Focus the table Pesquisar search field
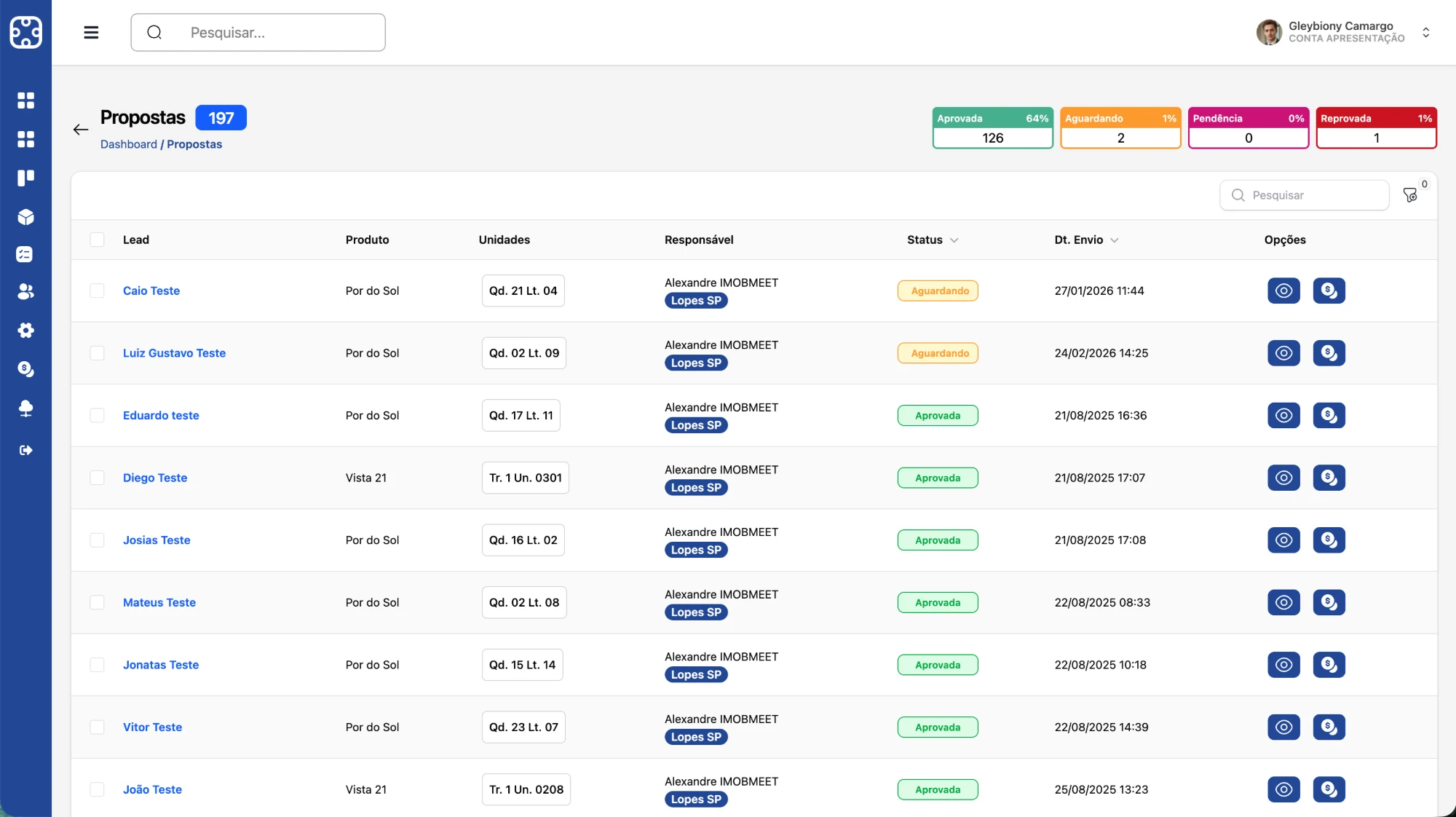The height and width of the screenshot is (817, 1456). [1304, 195]
